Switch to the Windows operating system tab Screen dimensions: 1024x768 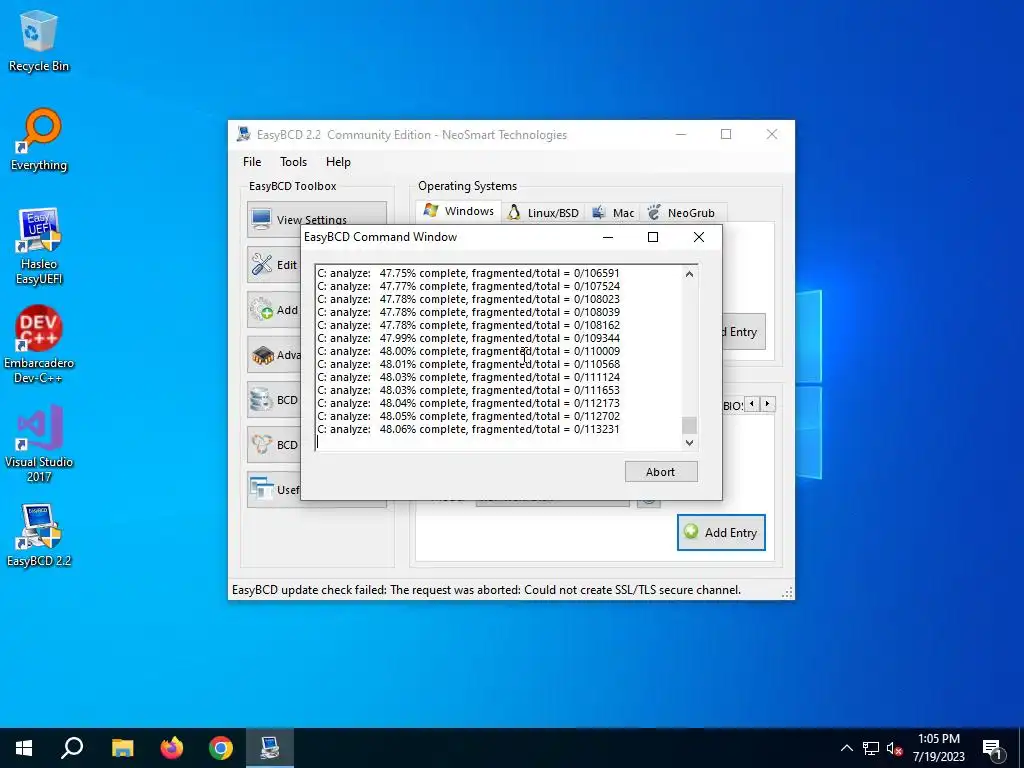[x=458, y=211]
